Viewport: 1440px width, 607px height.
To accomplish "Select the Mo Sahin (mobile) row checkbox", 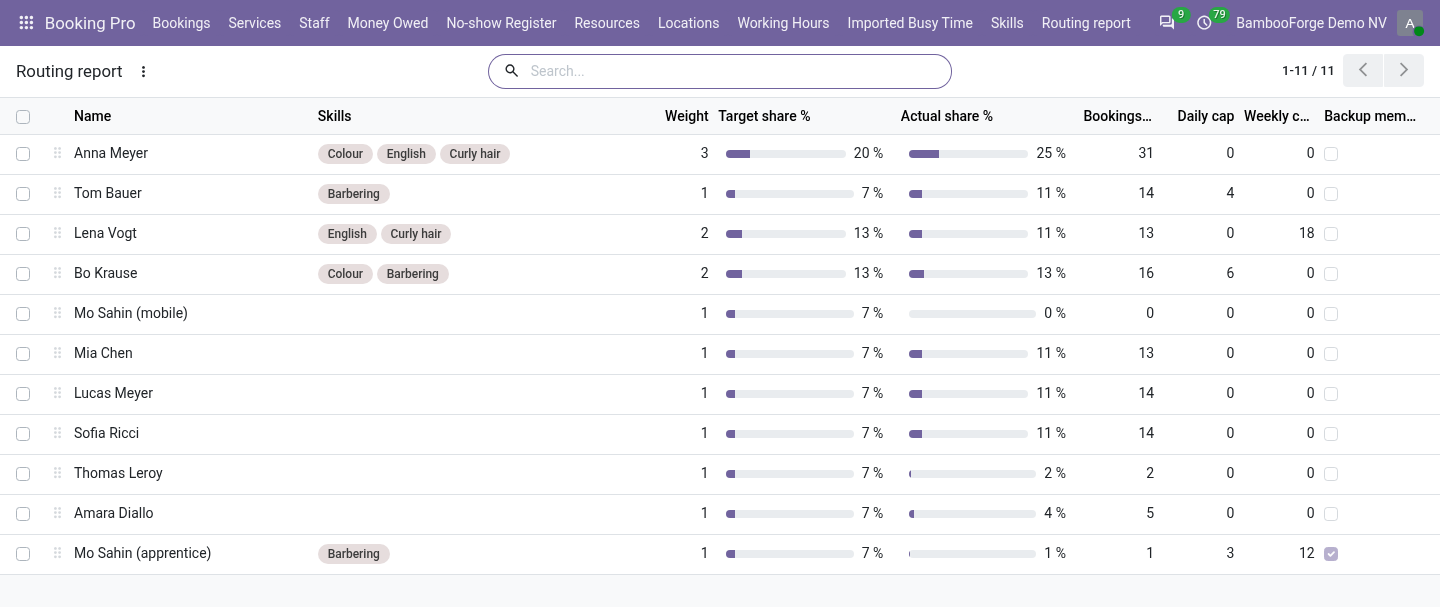I will tap(23, 314).
